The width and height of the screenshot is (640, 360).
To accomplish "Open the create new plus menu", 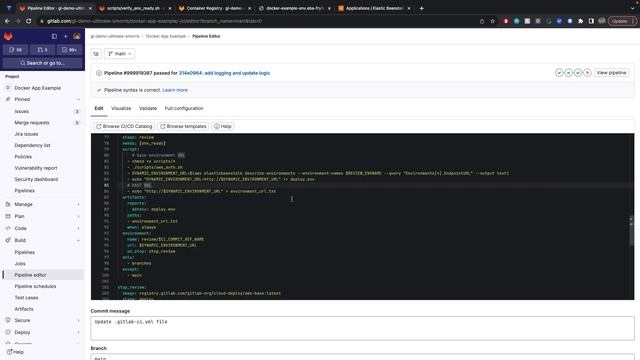I will point(65,36).
